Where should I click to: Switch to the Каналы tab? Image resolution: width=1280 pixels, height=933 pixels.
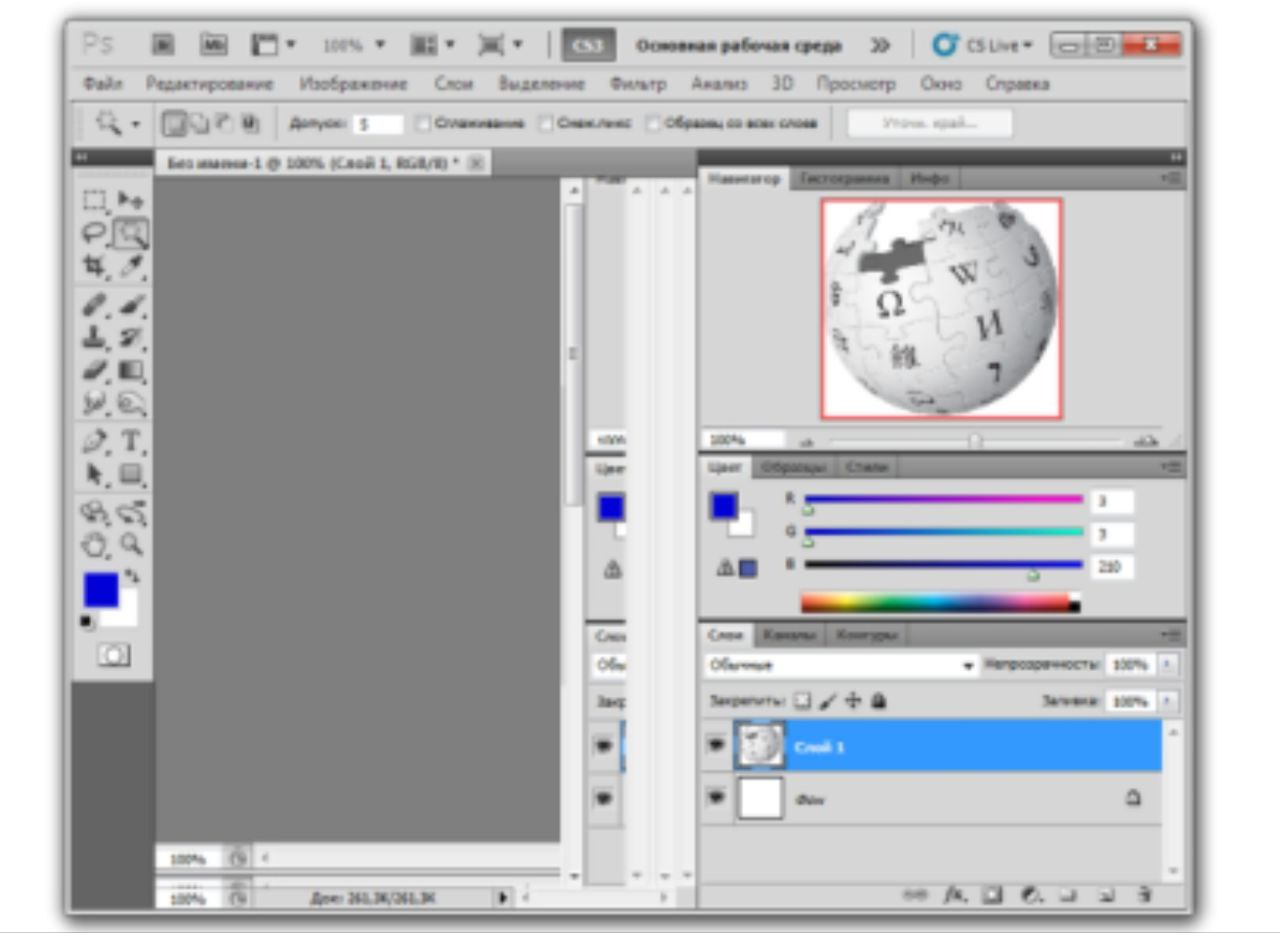789,635
